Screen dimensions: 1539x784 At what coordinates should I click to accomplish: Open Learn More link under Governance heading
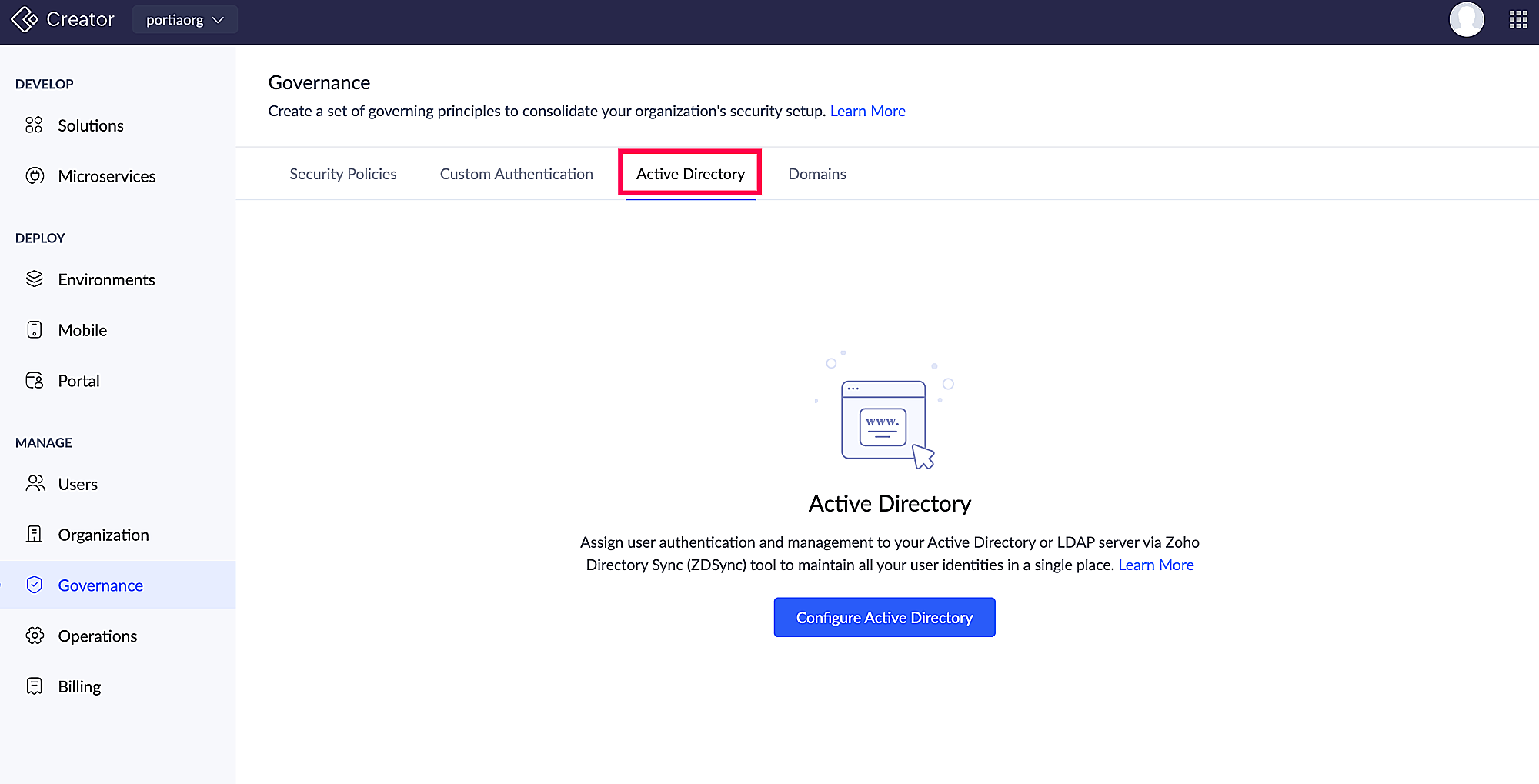click(x=867, y=112)
